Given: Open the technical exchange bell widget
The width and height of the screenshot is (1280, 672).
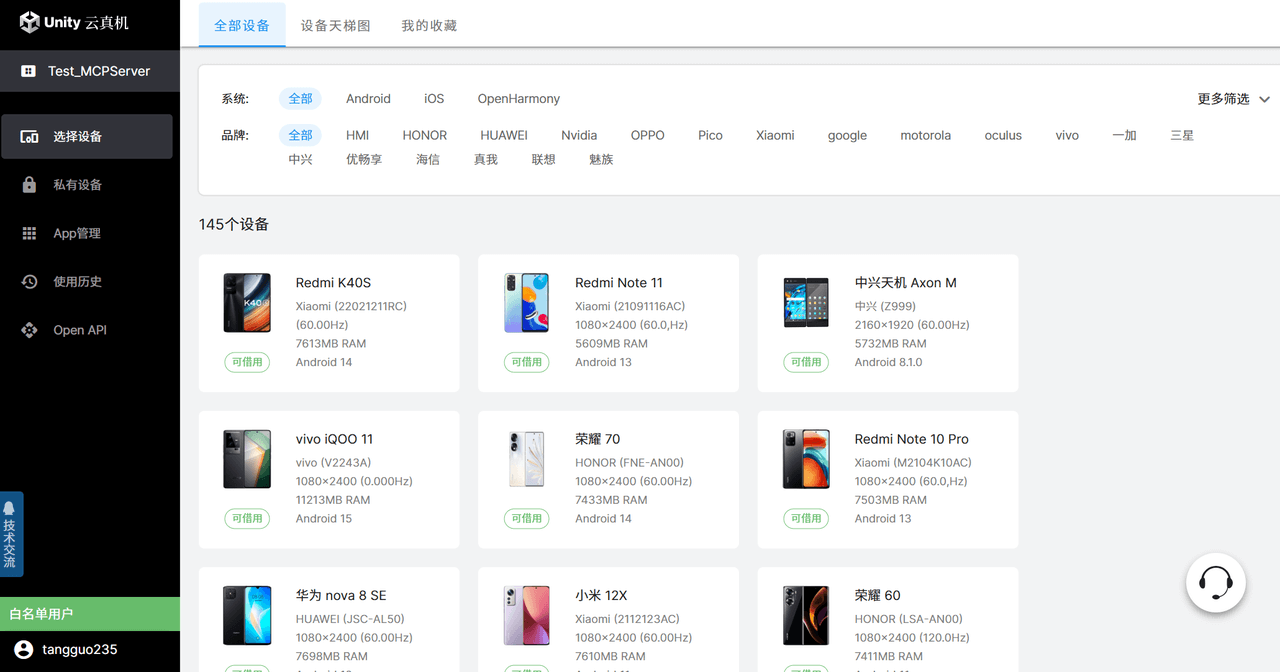Looking at the screenshot, I should (10, 534).
